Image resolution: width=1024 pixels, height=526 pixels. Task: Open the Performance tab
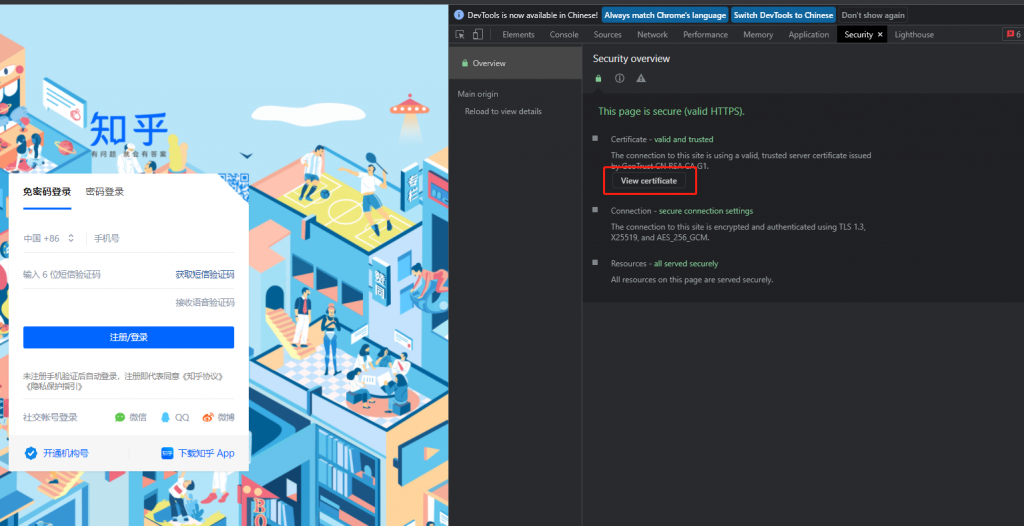point(705,35)
